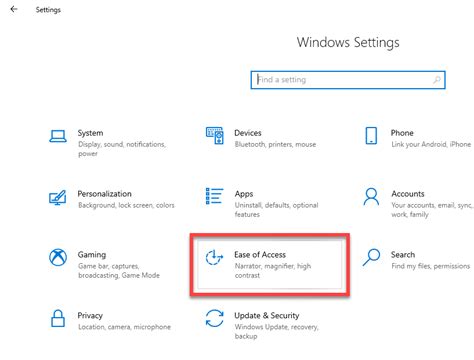474x360 pixels.
Task: Click 'Location, camera, microphone' text
Action: 124,327
